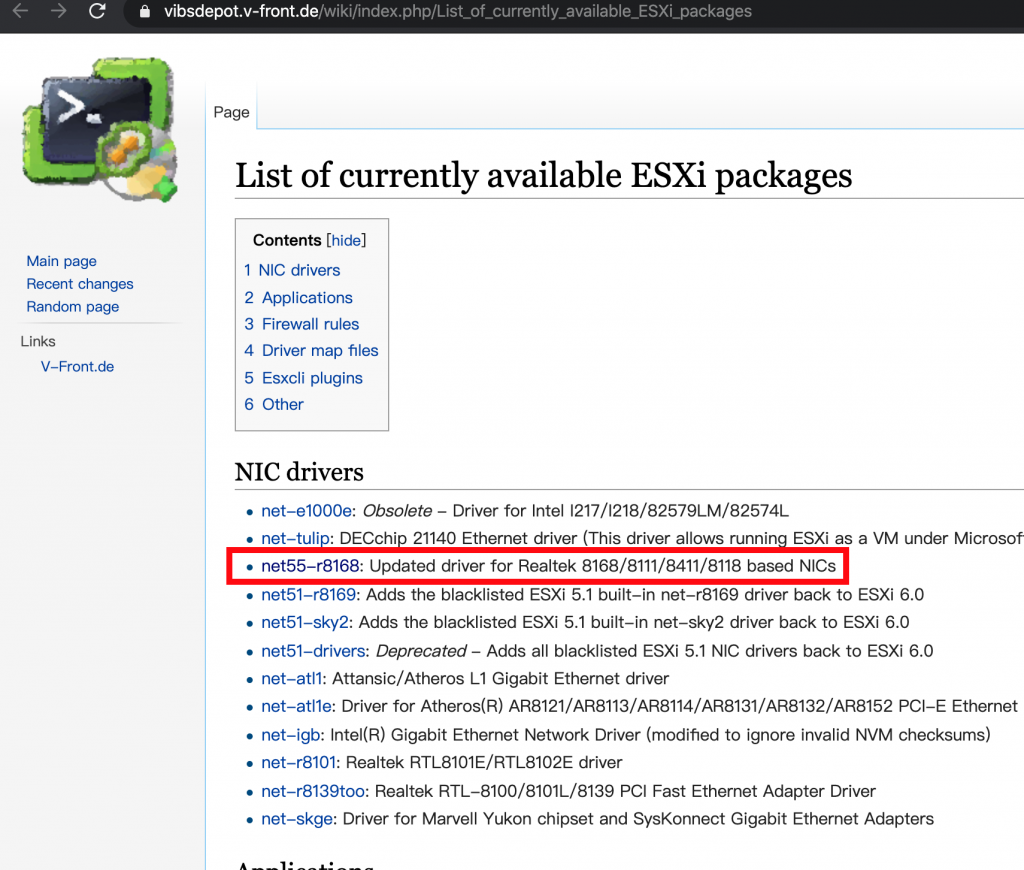Click the V-Front terminal logo image
This screenshot has height=870, width=1024.
[x=100, y=128]
